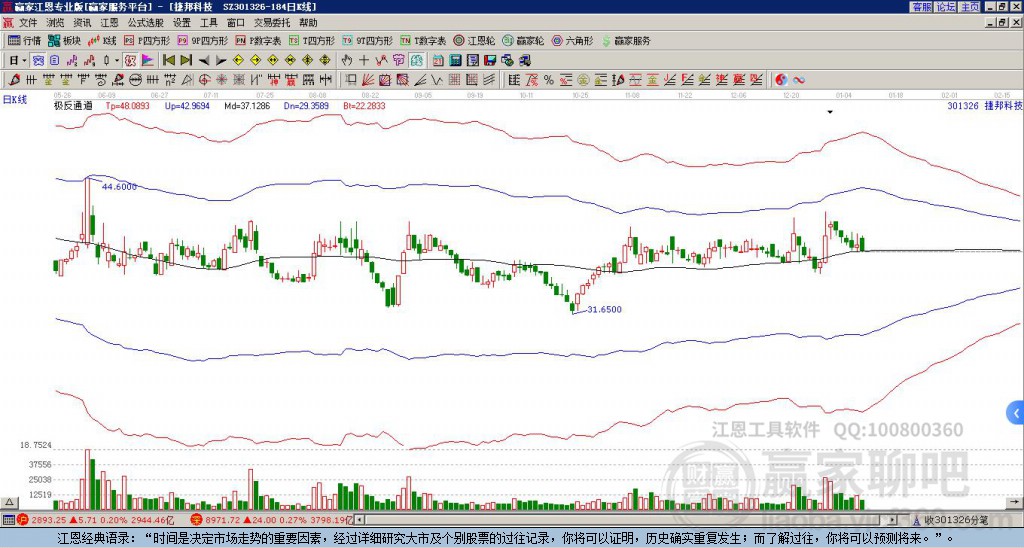
Task: Click the keyboard icon in status bar
Action: (x=8, y=520)
